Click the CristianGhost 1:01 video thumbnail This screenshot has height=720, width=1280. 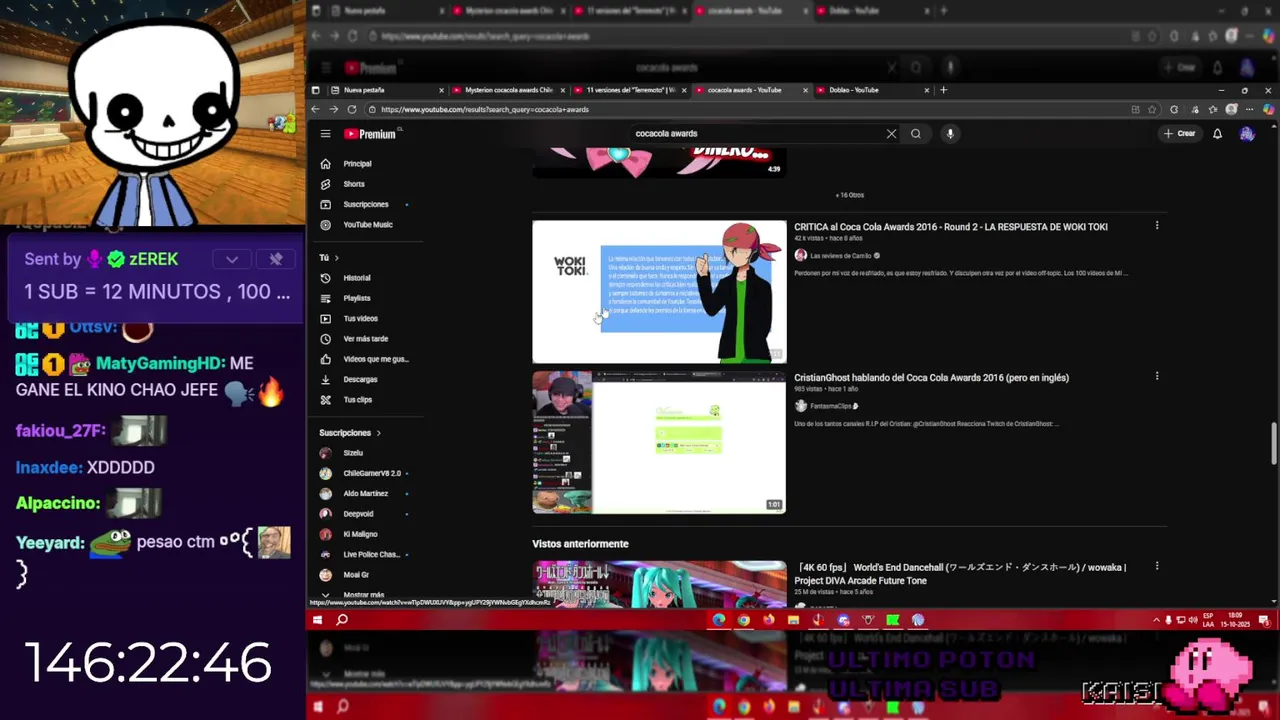pos(659,442)
